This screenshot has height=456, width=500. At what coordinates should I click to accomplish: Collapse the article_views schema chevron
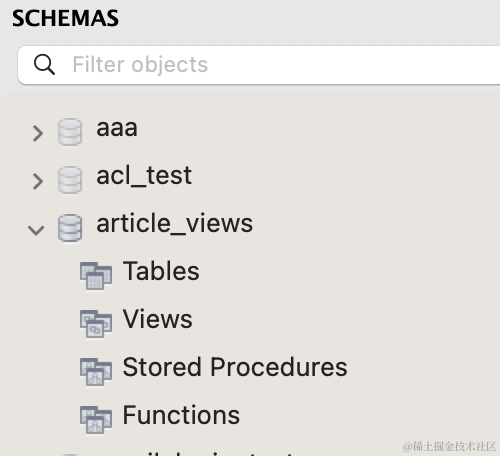point(36,230)
